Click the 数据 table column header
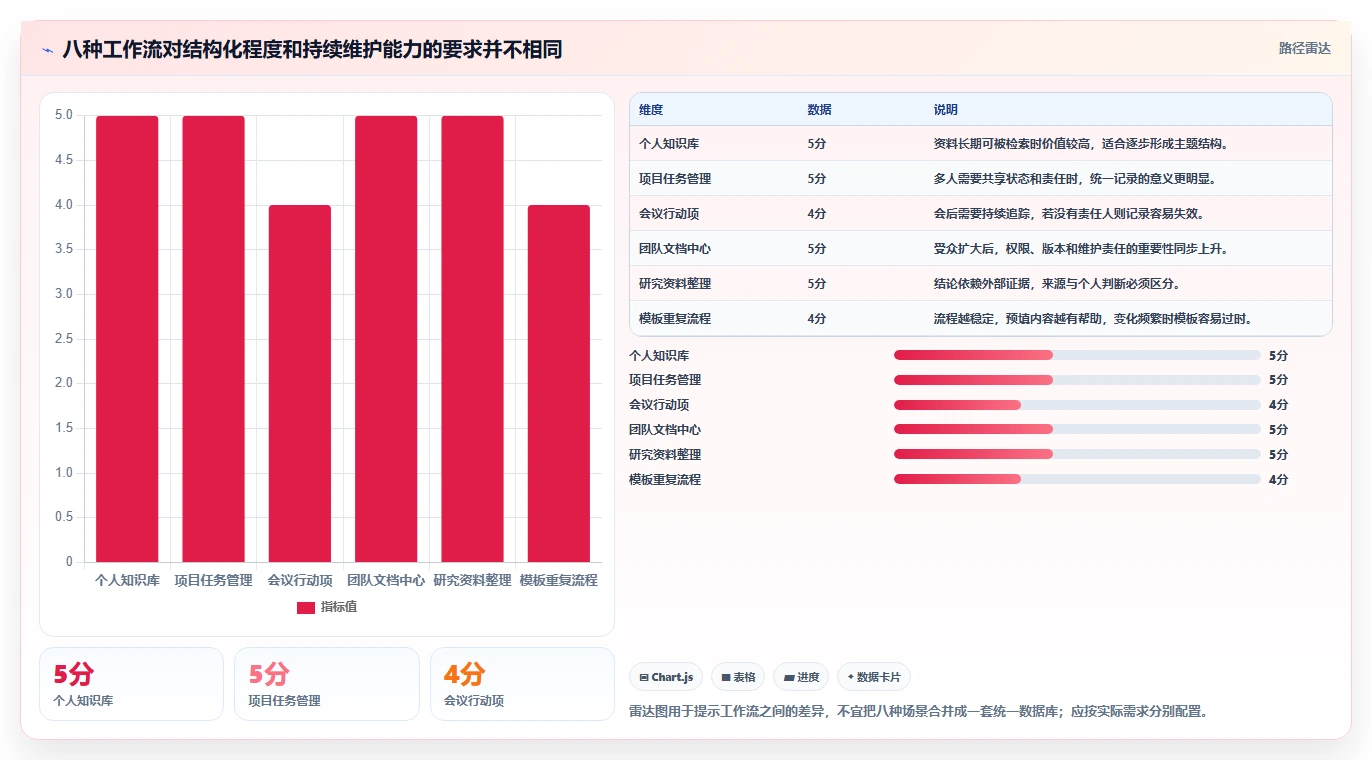Viewport: 1372px width, 760px height. (820, 110)
